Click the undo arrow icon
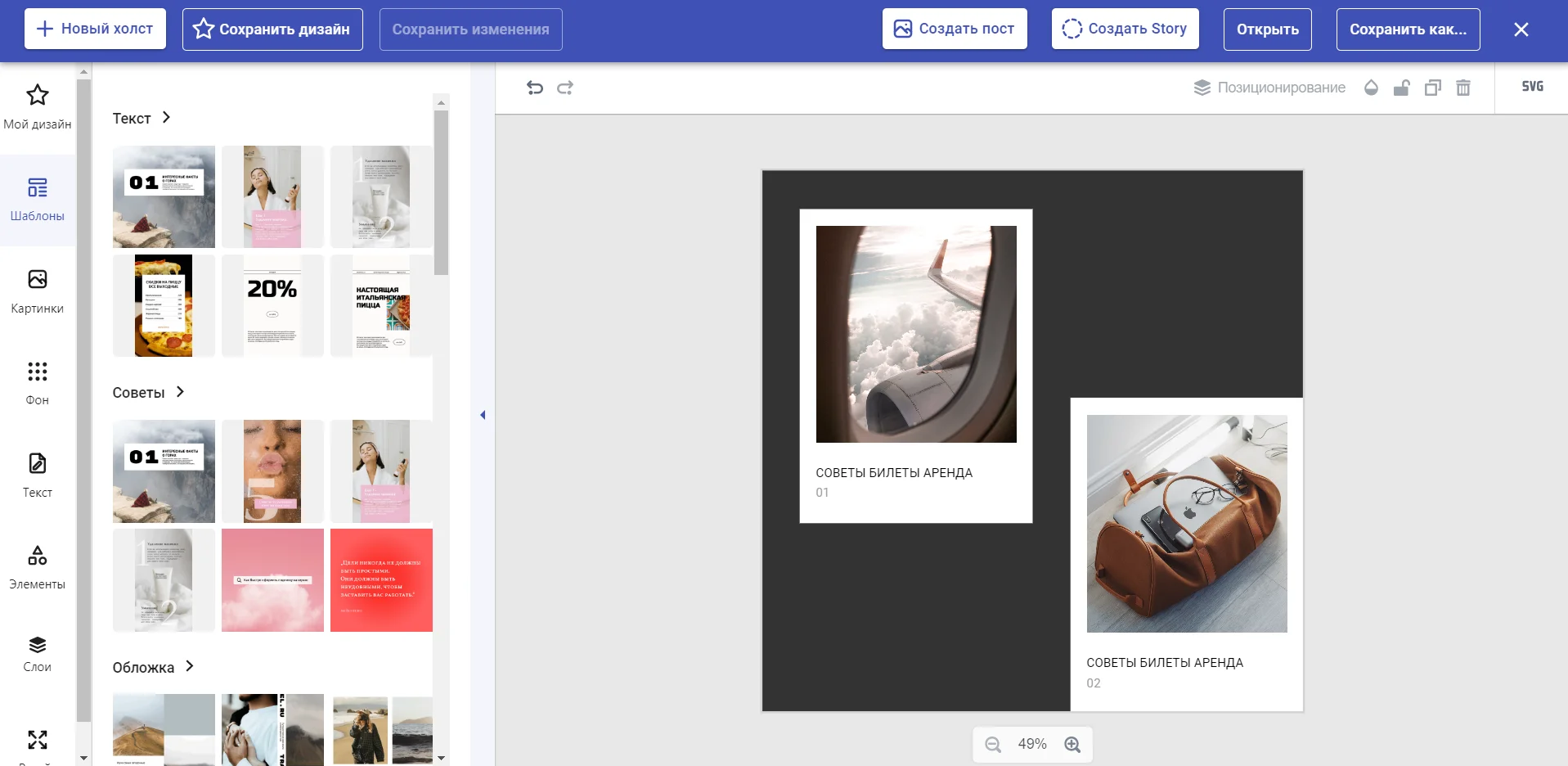This screenshot has height=766, width=1568. coord(535,88)
